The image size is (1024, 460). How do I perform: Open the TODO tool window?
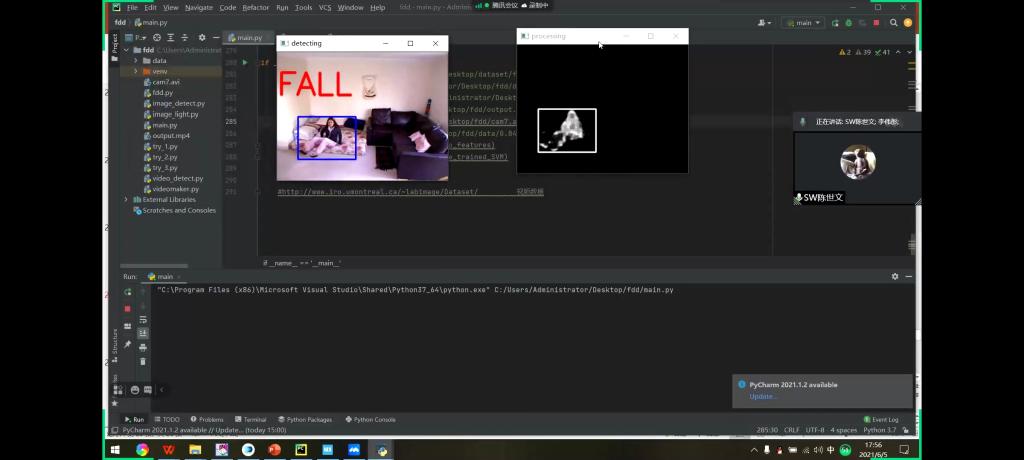coord(167,419)
